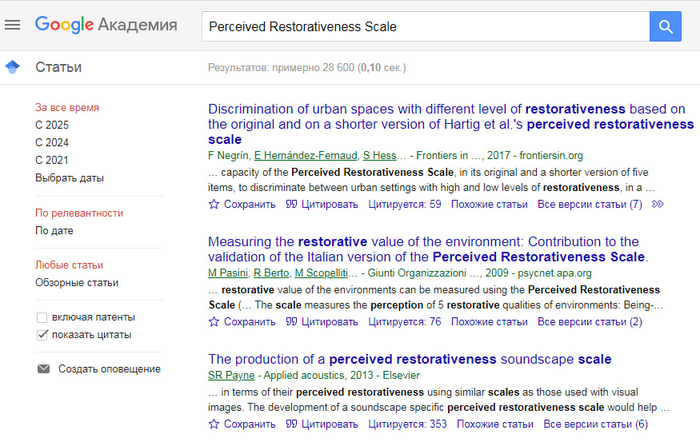Expand more options arrows on first result
The width and height of the screenshot is (700, 446).
pyautogui.click(x=657, y=204)
